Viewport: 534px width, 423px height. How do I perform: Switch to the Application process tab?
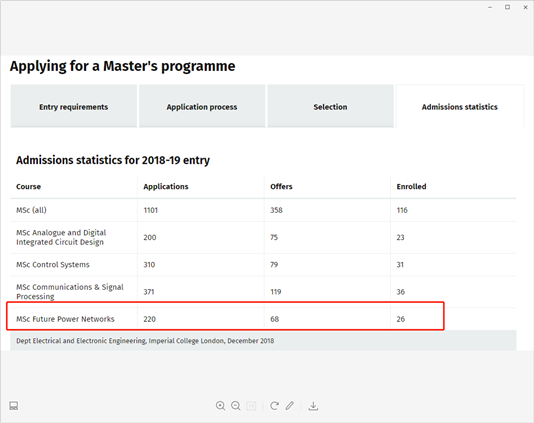202,107
